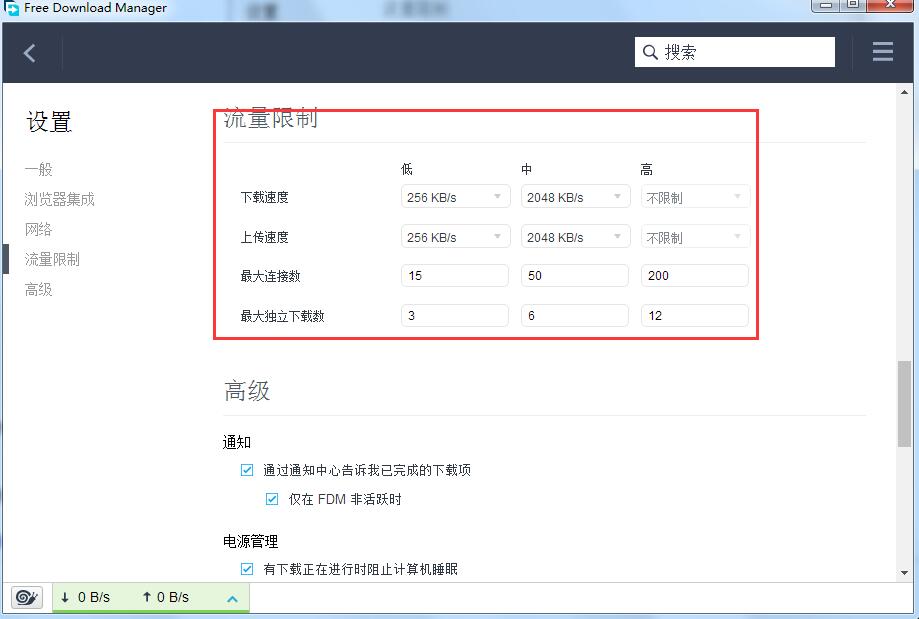Open the 低 download speed dropdown showing 256 KB/s

coord(455,196)
